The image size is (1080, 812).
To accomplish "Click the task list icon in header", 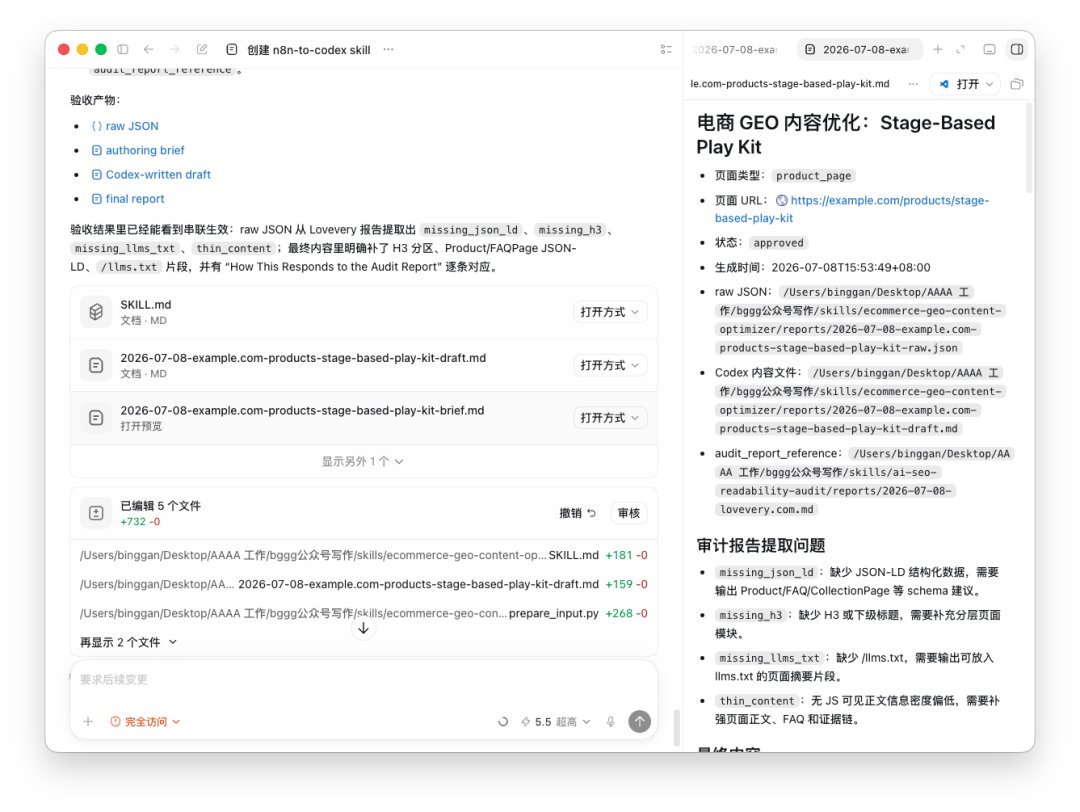I will pos(666,50).
